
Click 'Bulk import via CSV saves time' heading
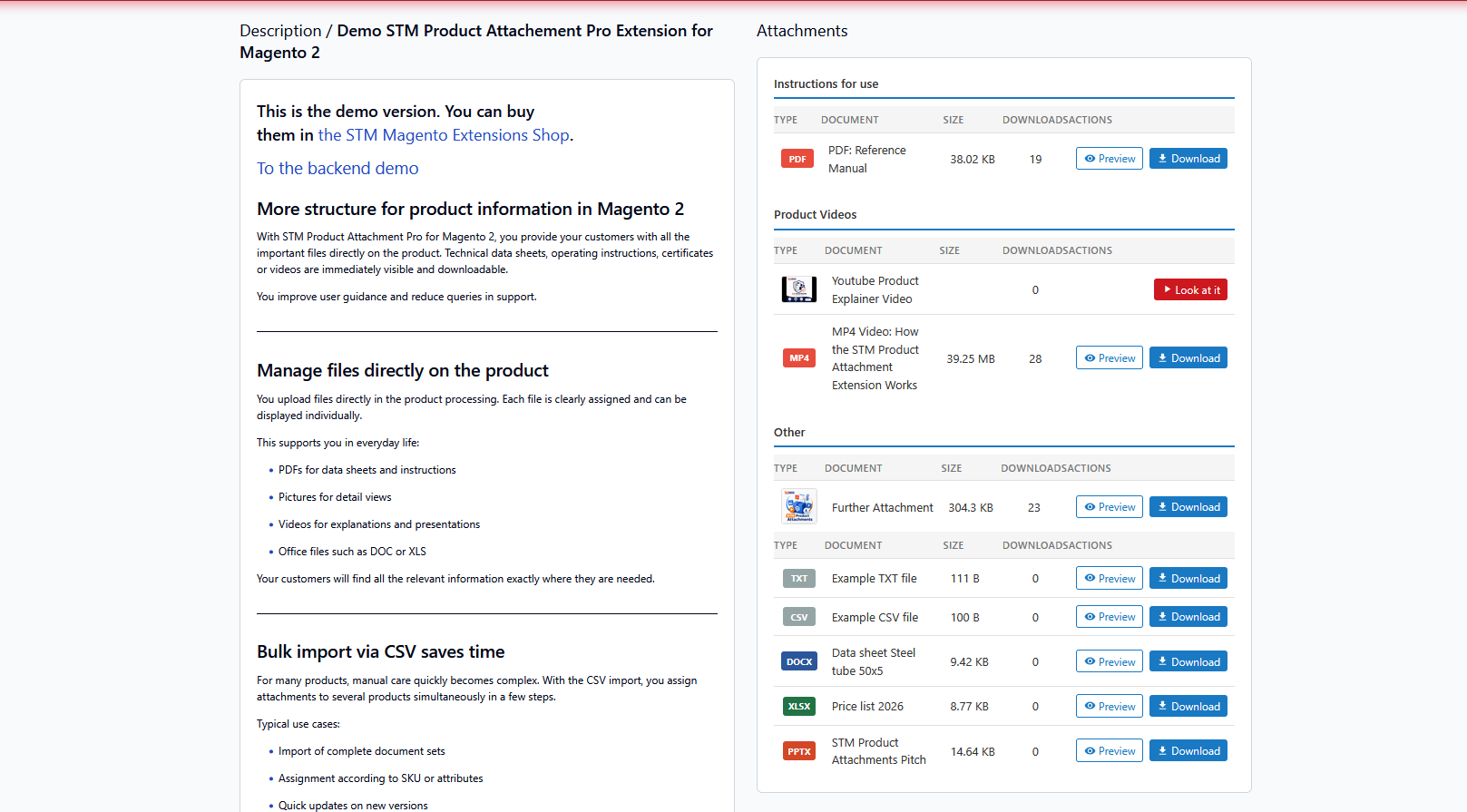380,651
